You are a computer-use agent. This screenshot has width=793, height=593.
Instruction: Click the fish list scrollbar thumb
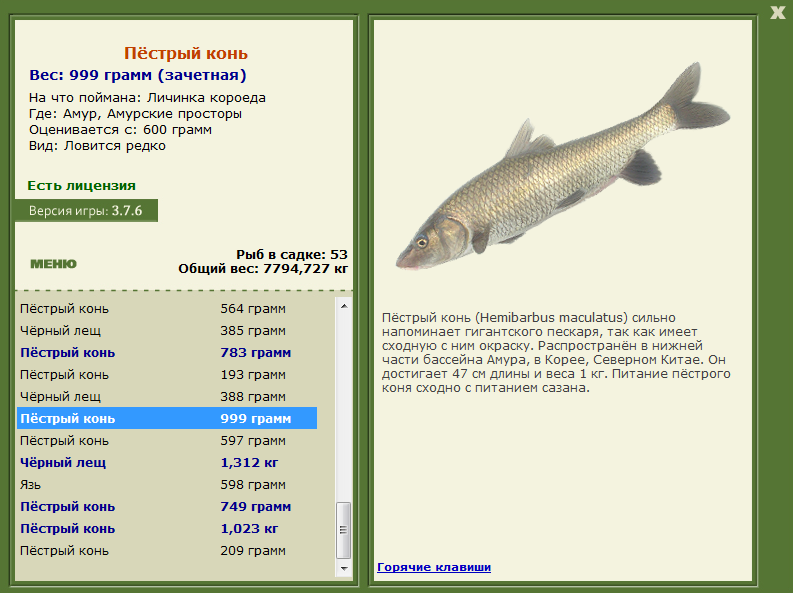pos(344,530)
